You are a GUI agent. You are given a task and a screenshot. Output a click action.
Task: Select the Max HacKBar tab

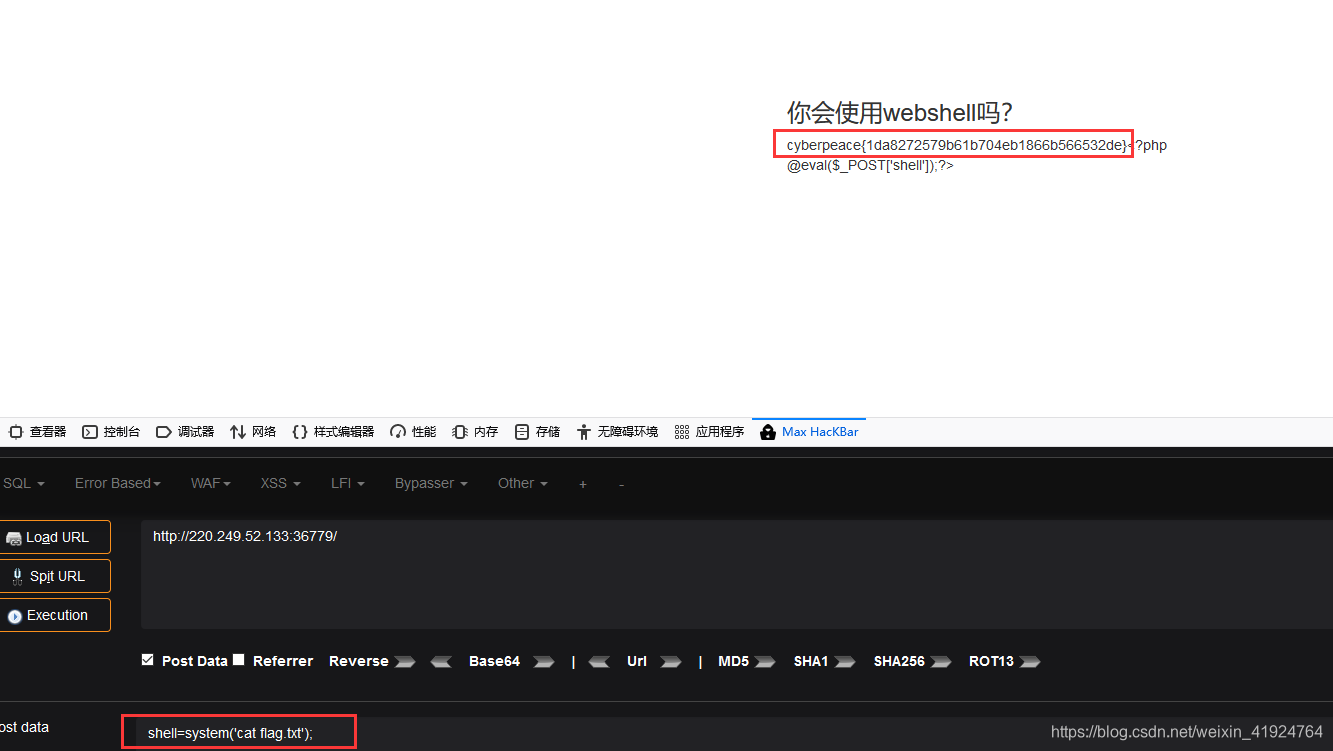click(809, 432)
